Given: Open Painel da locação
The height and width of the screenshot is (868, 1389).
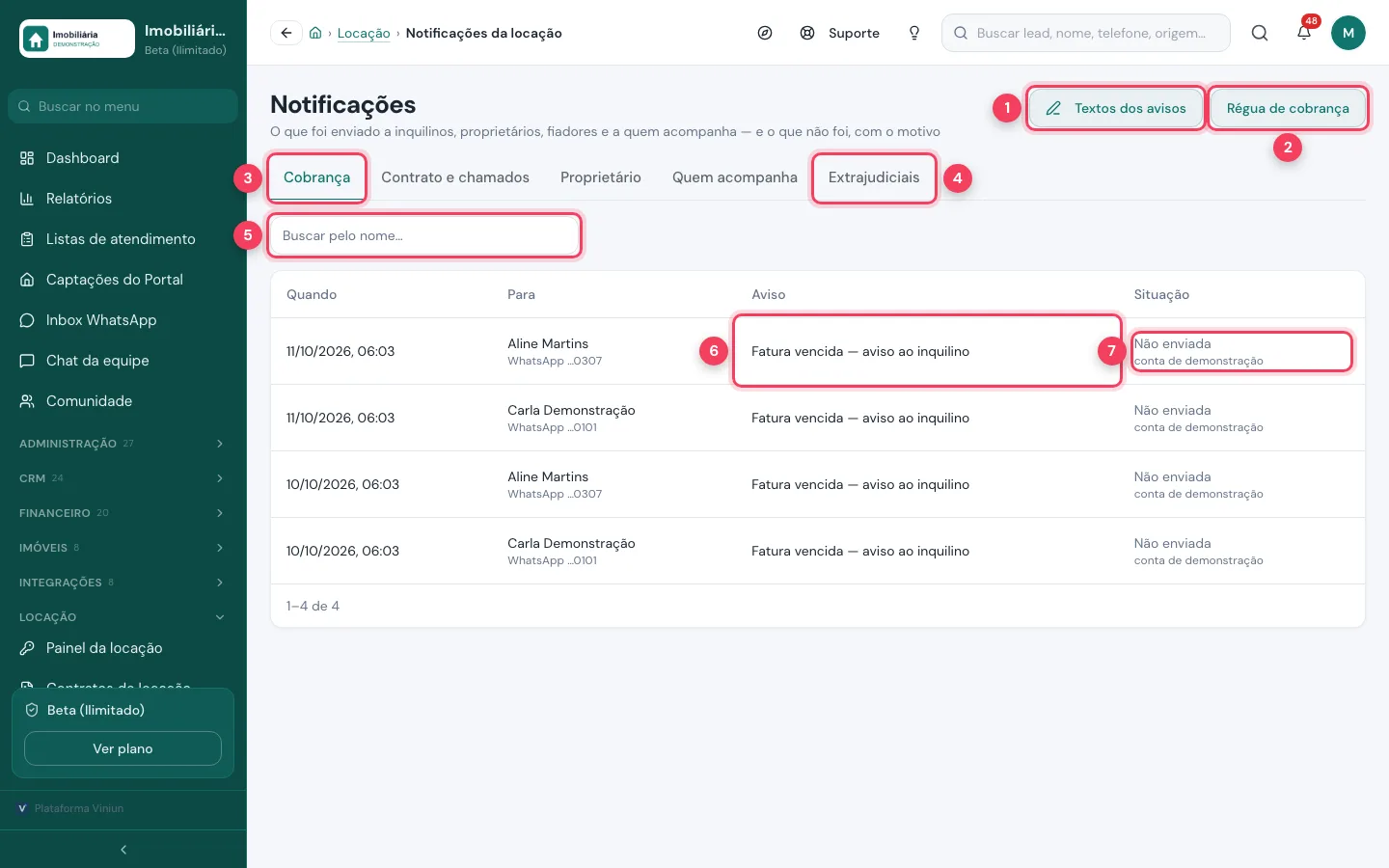Looking at the screenshot, I should [123, 648].
